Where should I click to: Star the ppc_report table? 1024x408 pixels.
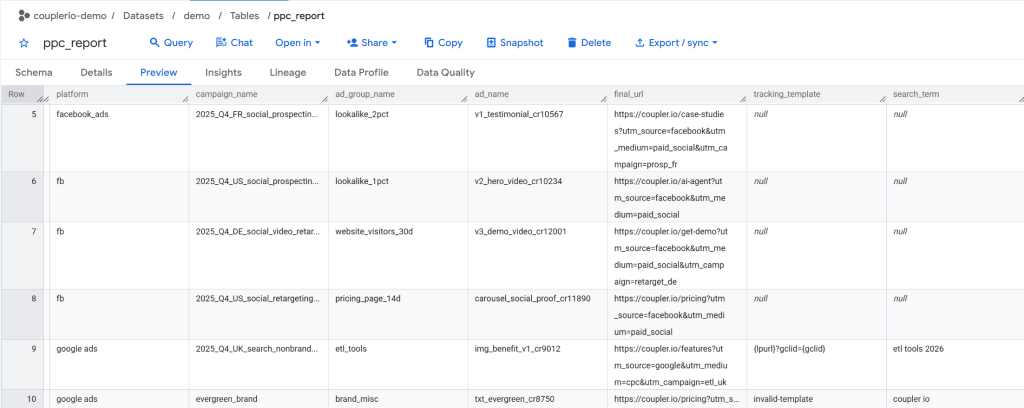(24, 43)
